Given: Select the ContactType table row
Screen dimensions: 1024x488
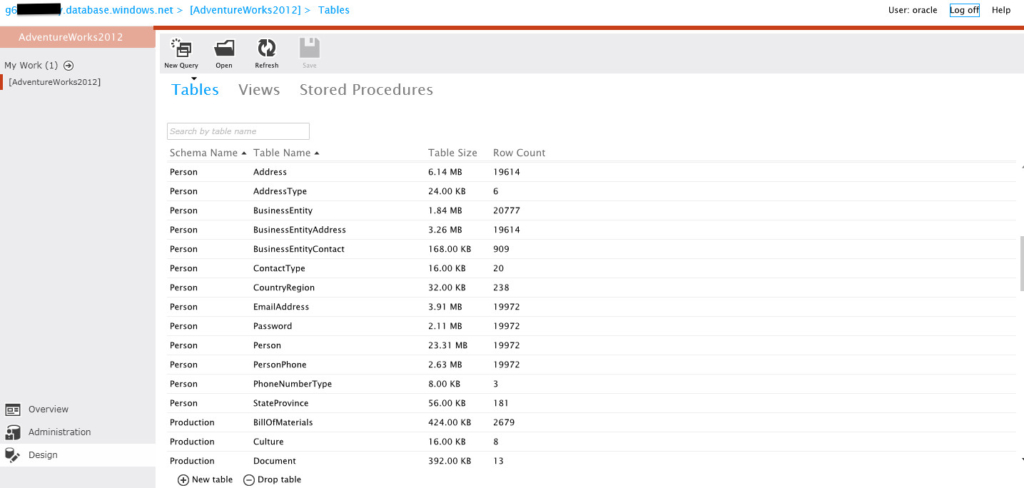Looking at the screenshot, I should click(x=592, y=268).
